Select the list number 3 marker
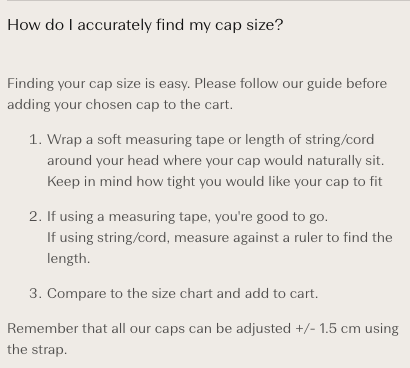410x368 pixels. coord(36,293)
